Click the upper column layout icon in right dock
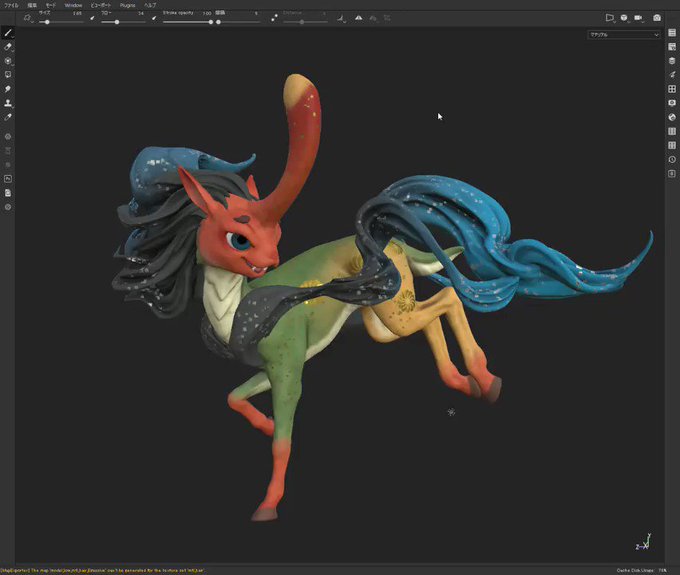Screen dimensions: 680x575 pyautogui.click(x=672, y=131)
